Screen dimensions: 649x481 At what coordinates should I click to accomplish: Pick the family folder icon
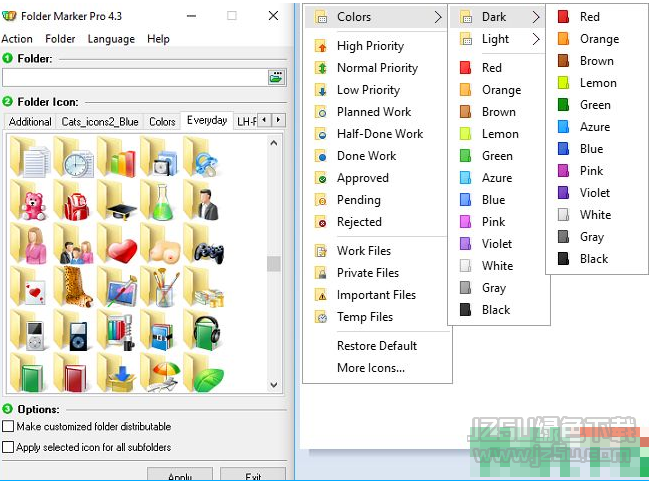coord(74,244)
